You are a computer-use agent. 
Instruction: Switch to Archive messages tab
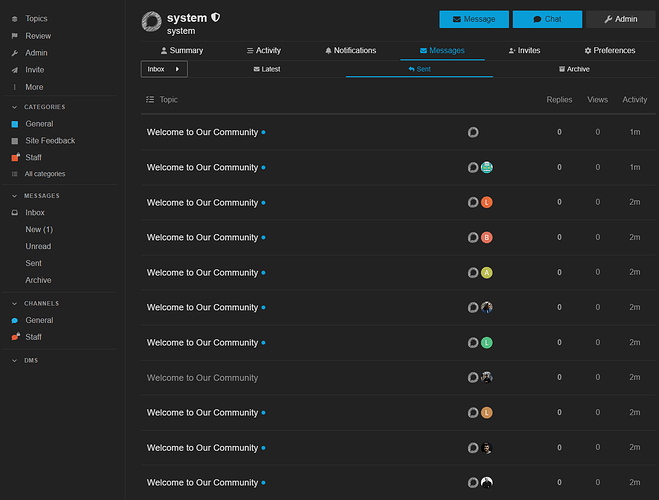pos(574,69)
